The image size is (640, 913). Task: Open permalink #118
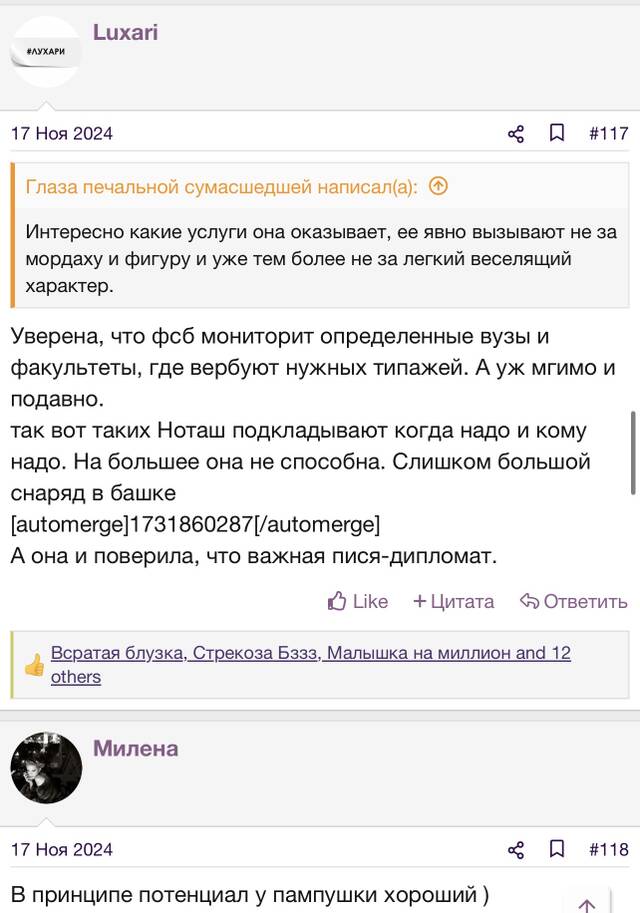pos(609,850)
